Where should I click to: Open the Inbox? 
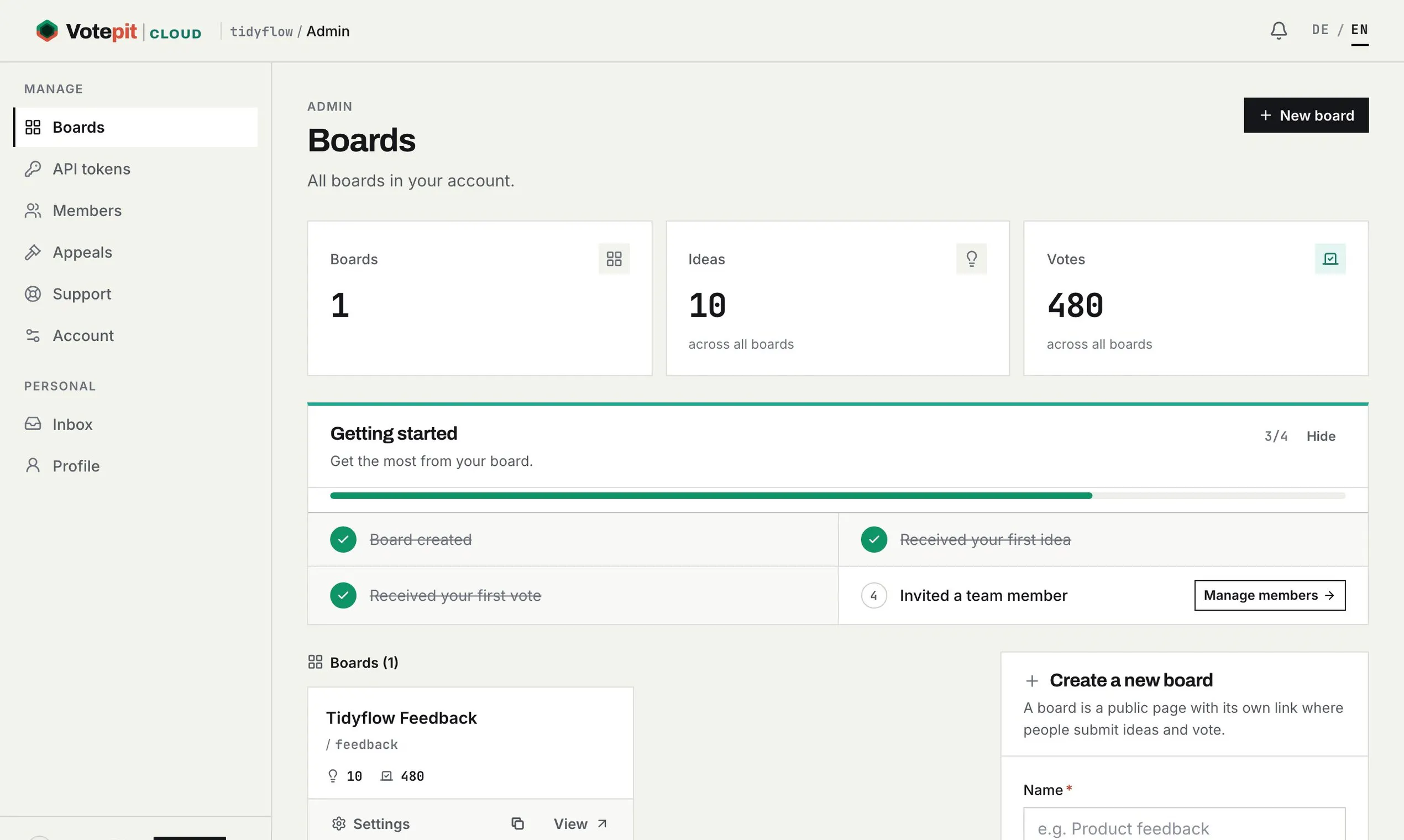[135, 424]
